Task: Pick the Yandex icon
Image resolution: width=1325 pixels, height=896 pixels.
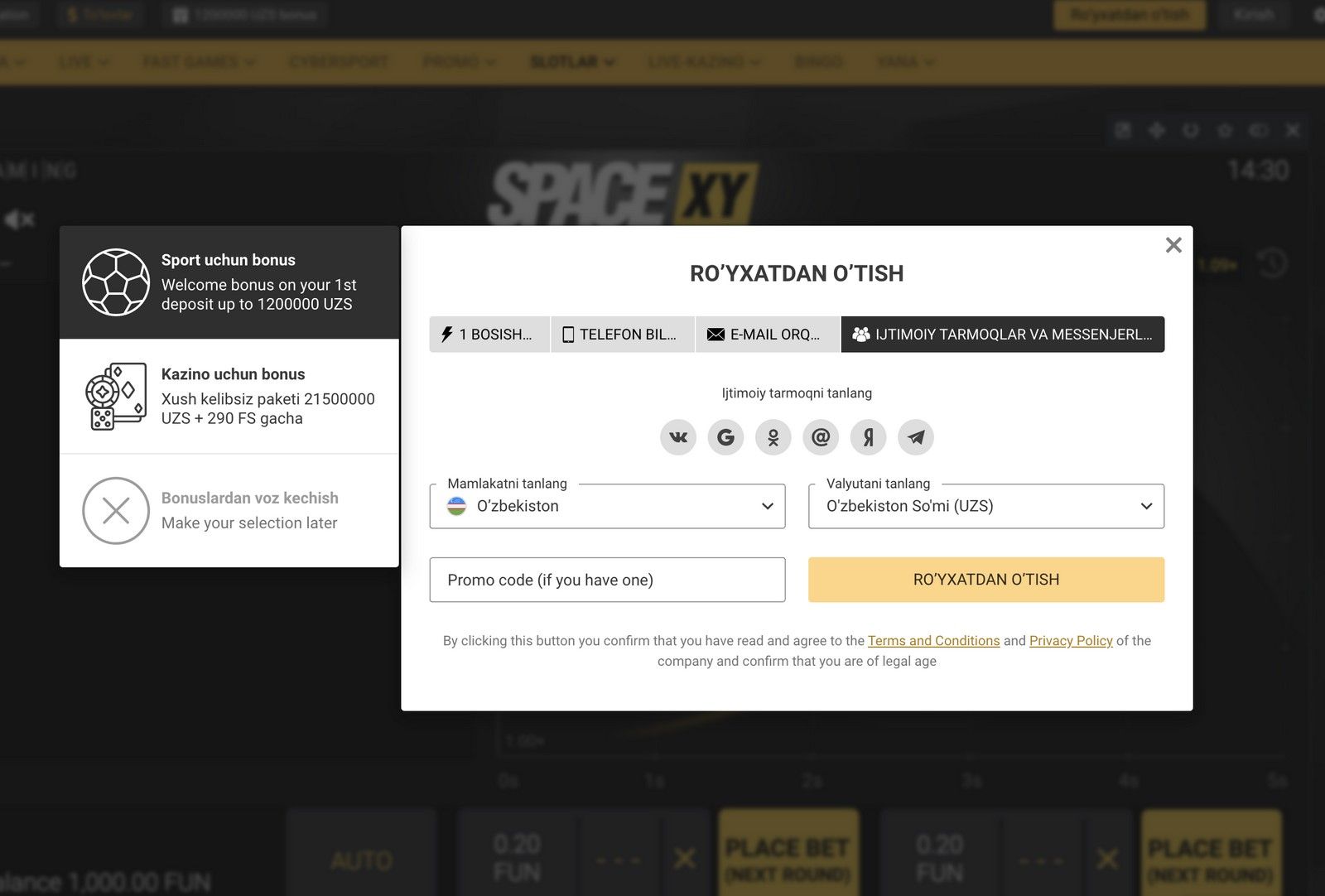Action: tap(869, 437)
